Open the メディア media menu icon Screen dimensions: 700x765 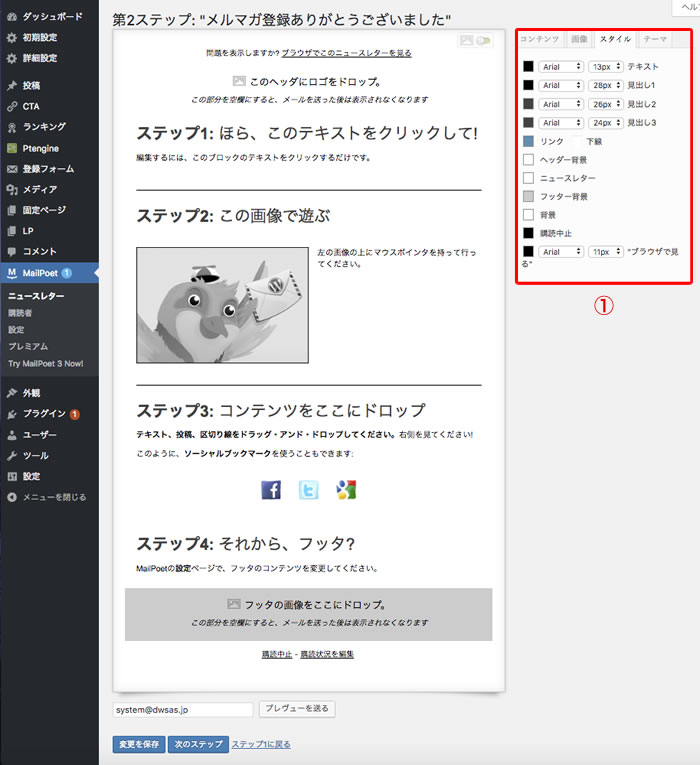point(12,189)
